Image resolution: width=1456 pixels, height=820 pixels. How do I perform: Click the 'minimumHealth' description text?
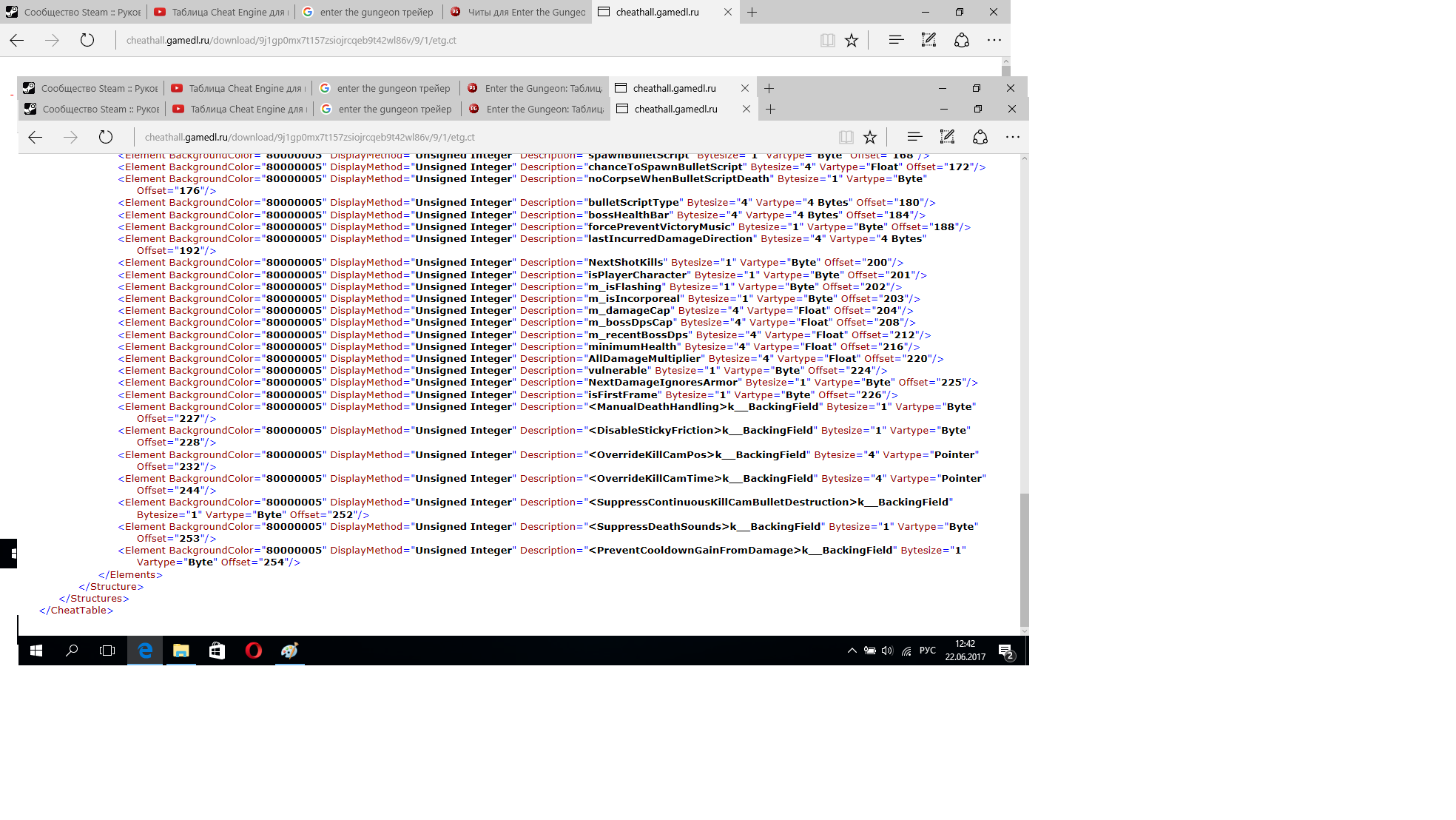pos(633,347)
